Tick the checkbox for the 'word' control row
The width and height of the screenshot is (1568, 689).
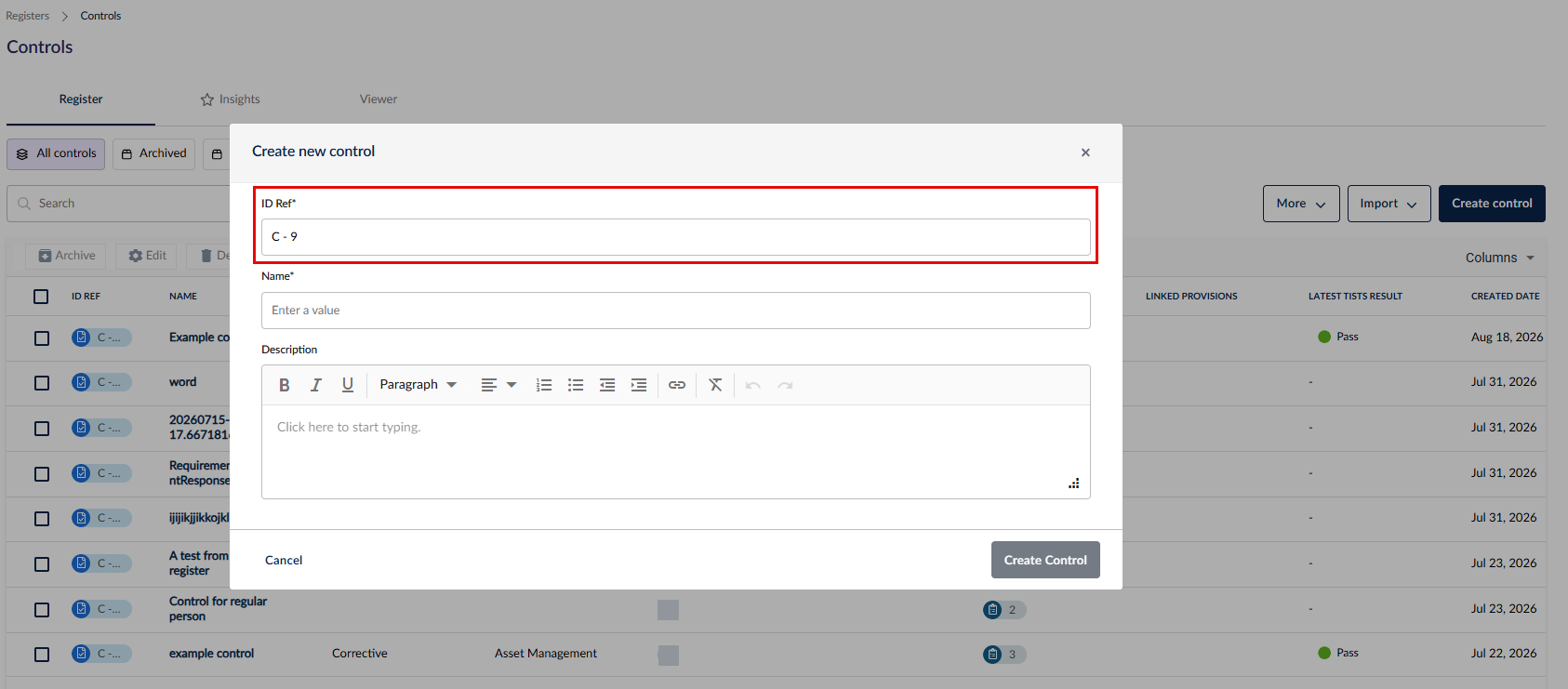tap(42, 383)
